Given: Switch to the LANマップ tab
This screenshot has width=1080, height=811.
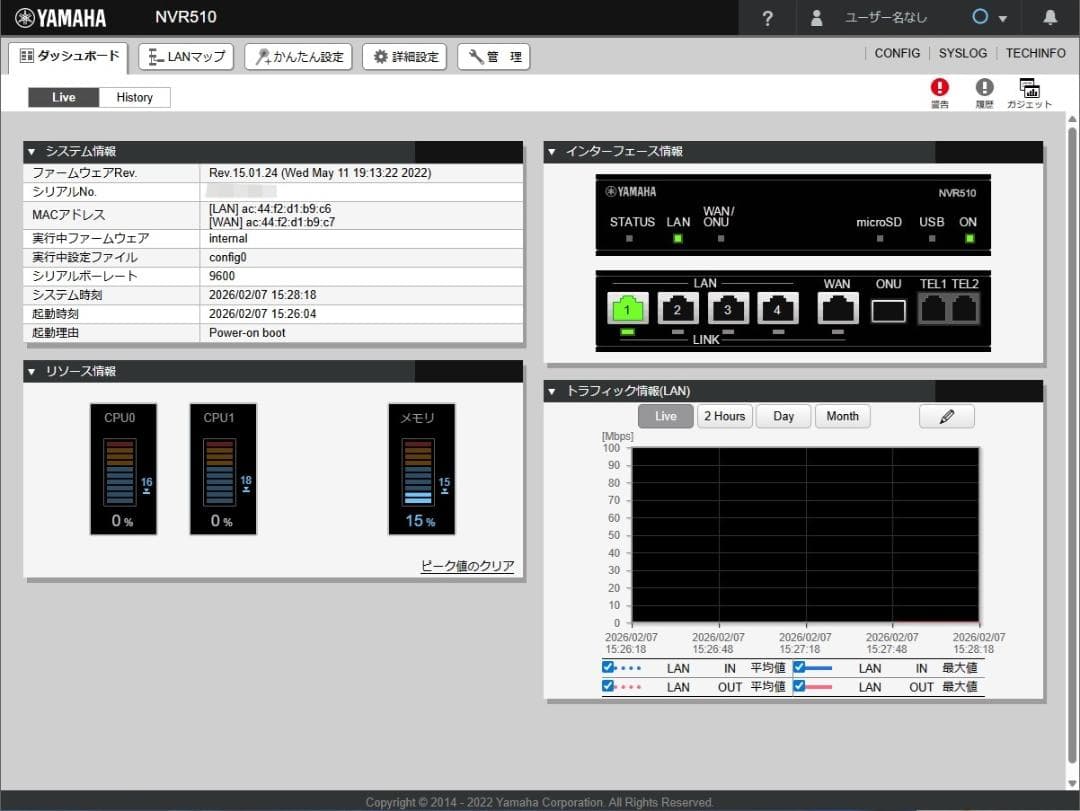Looking at the screenshot, I should click(186, 57).
